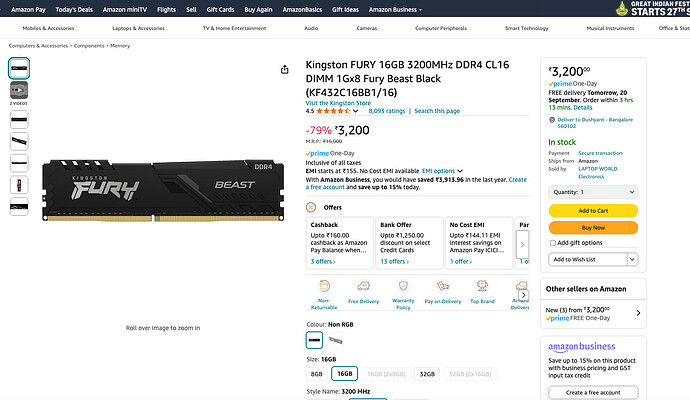Choose the Non RGB black colour swatch

[314, 340]
